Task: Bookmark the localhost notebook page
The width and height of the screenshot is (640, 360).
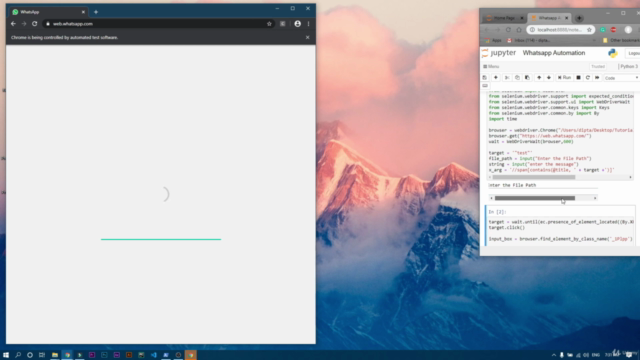Action: tap(589, 30)
